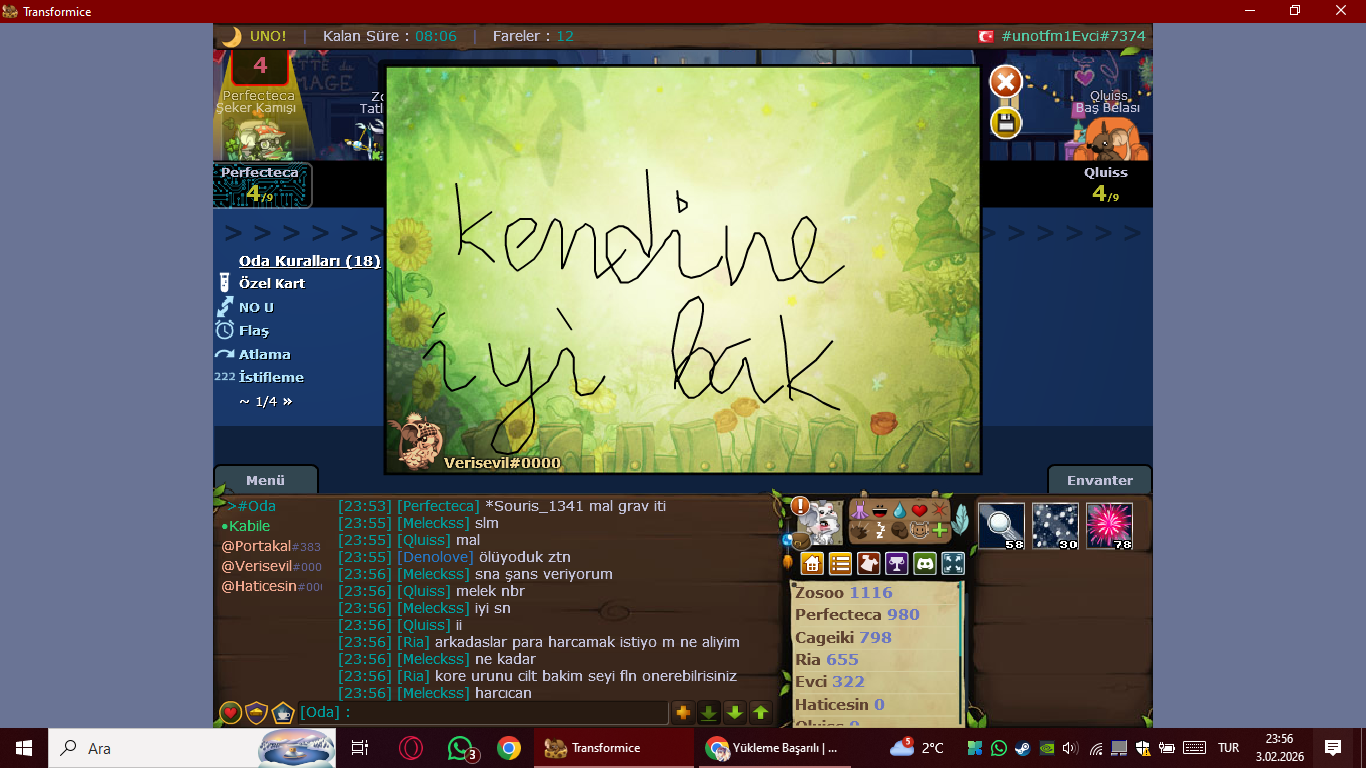Click the room name #unotfm1Evci#7374

1074,36
